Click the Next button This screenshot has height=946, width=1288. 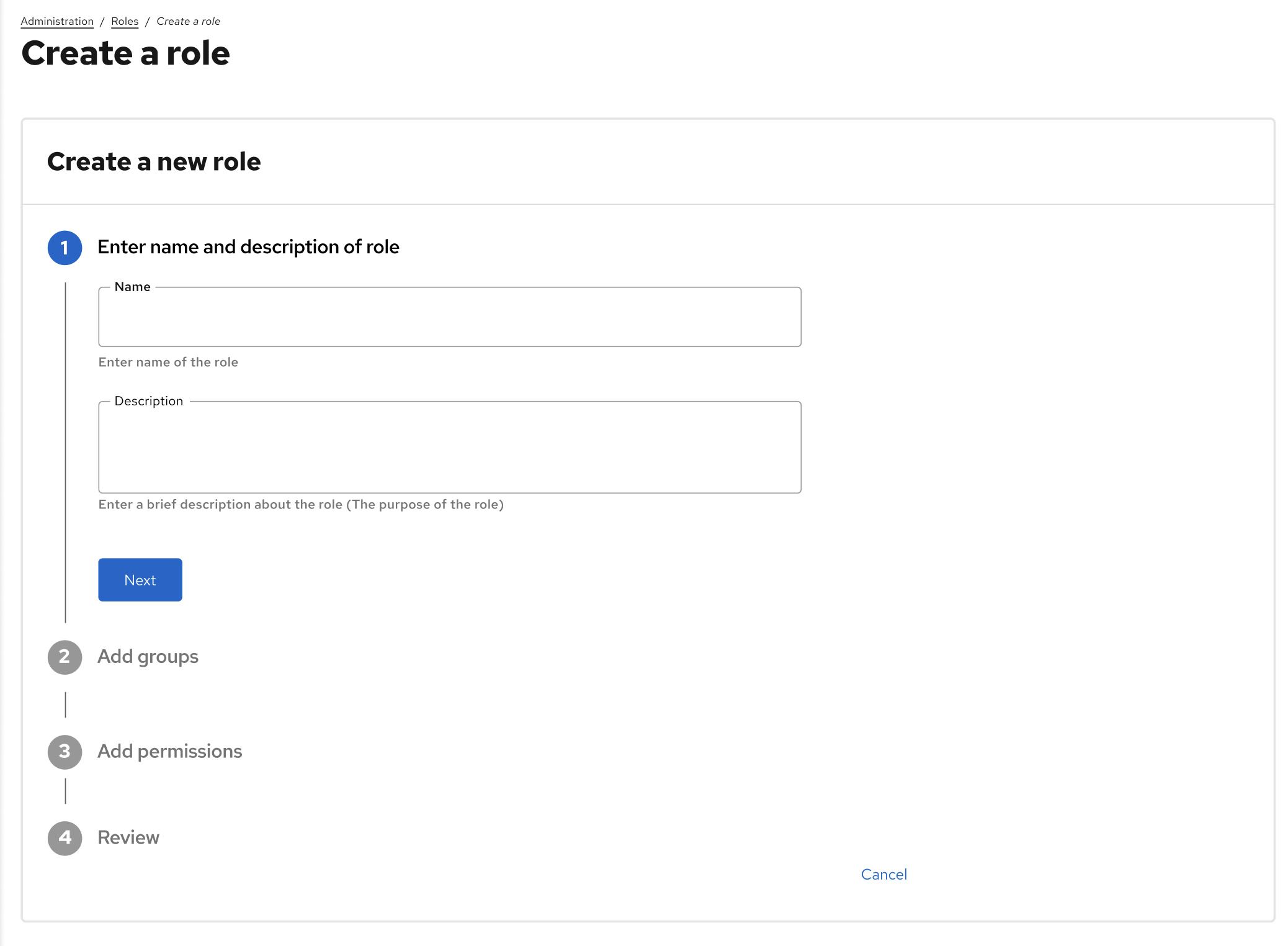click(x=140, y=579)
